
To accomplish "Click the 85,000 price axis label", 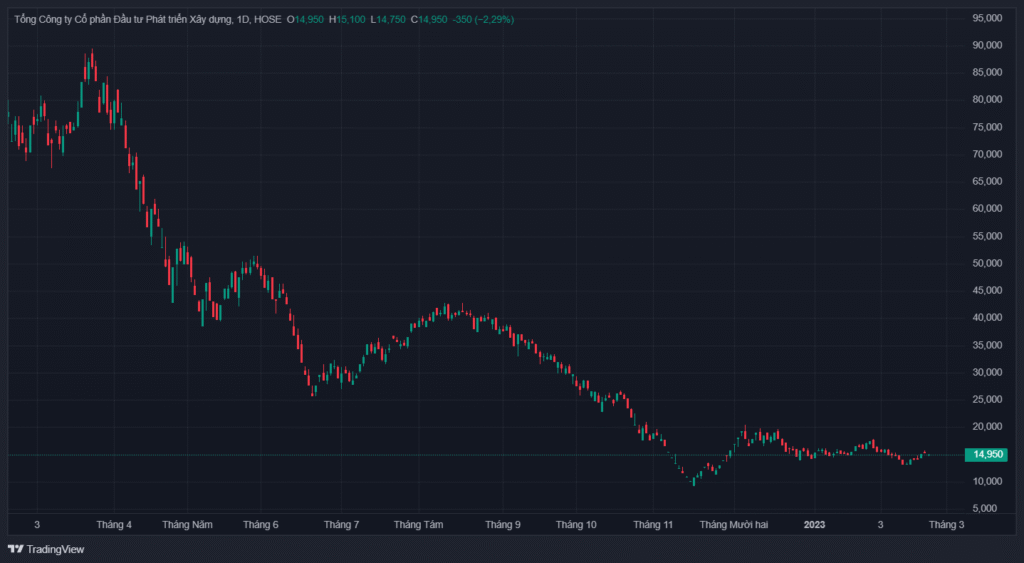I will (x=987, y=72).
